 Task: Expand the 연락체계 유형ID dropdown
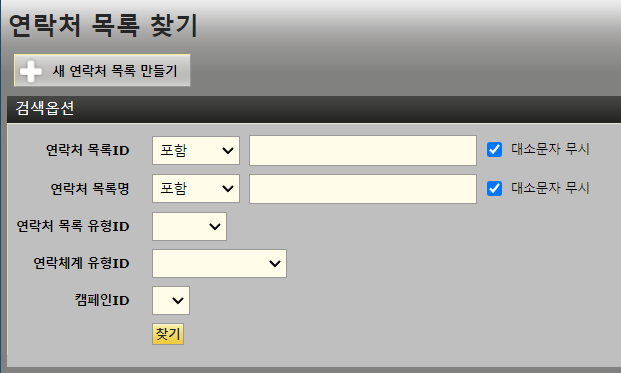pyautogui.click(x=219, y=263)
